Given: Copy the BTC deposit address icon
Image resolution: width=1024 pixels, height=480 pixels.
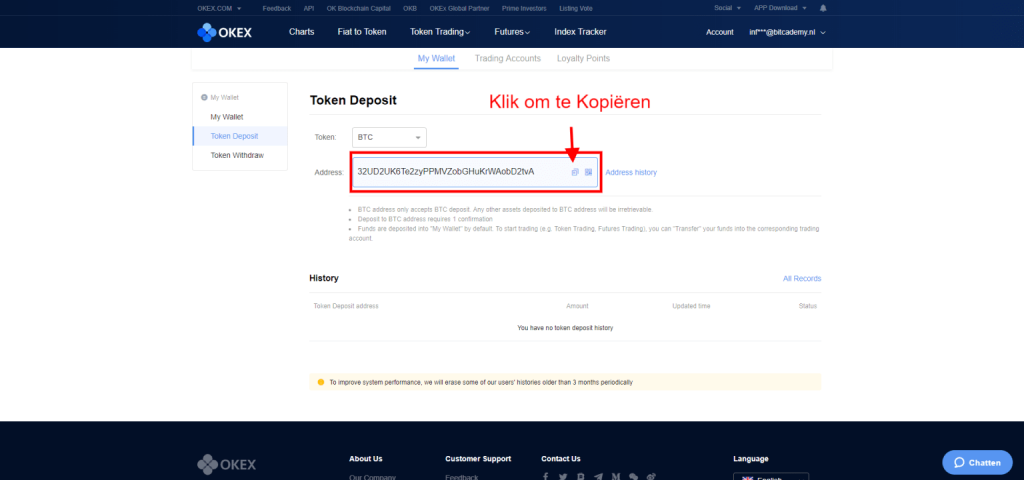Looking at the screenshot, I should point(575,172).
